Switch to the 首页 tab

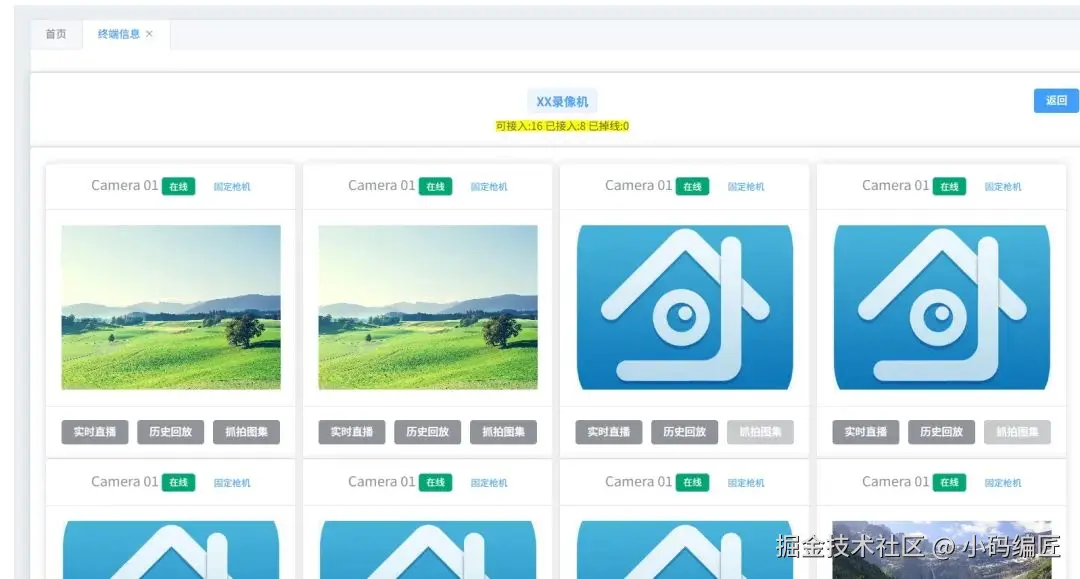pos(56,34)
